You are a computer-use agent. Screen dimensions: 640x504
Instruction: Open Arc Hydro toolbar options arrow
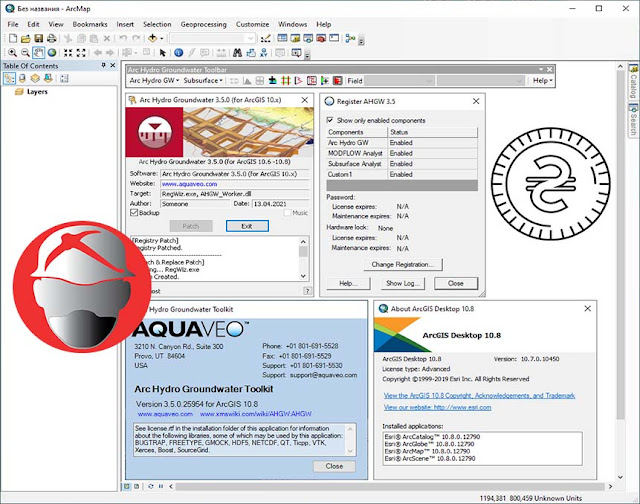point(541,69)
